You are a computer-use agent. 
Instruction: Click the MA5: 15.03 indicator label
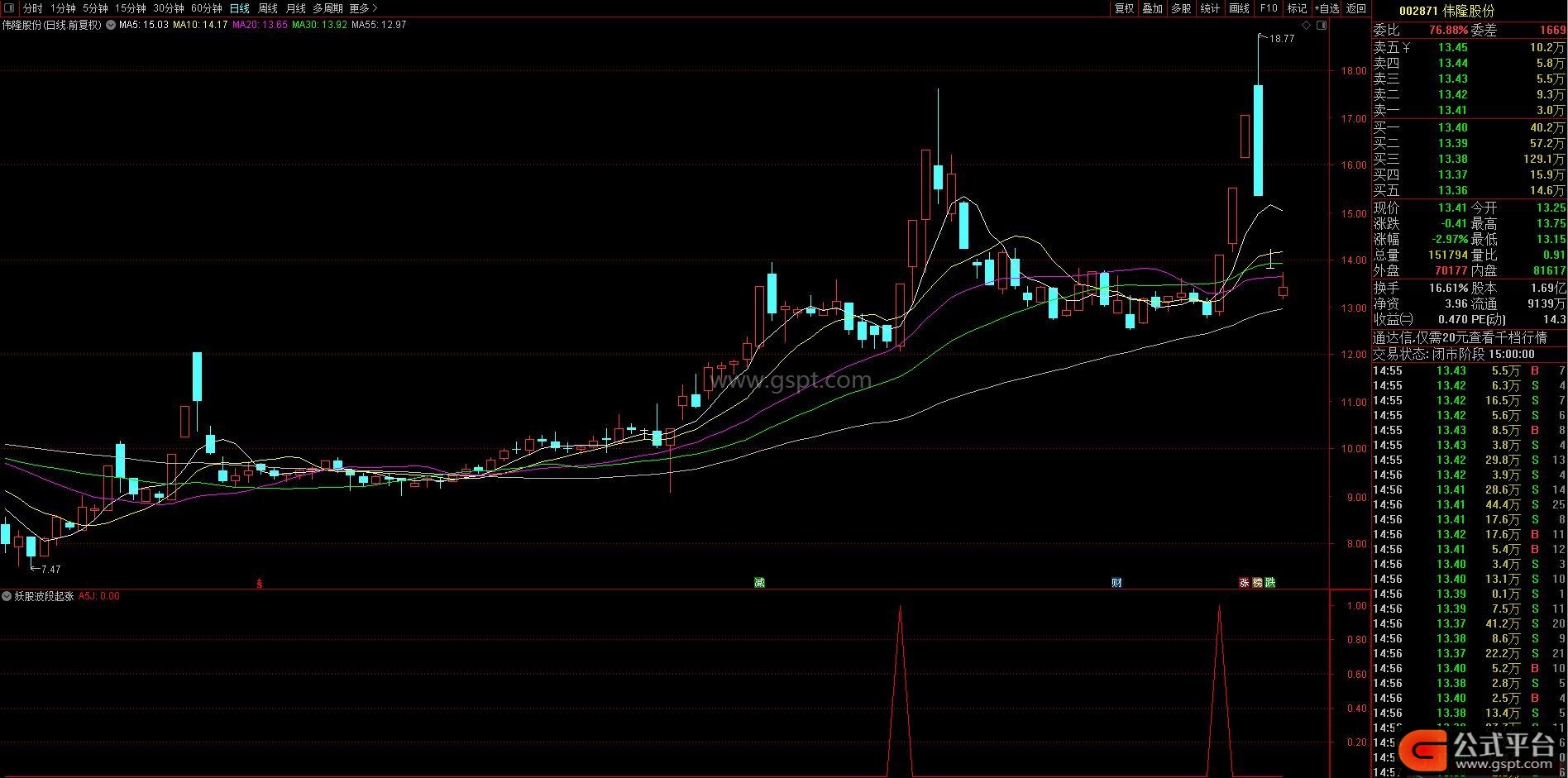[144, 25]
